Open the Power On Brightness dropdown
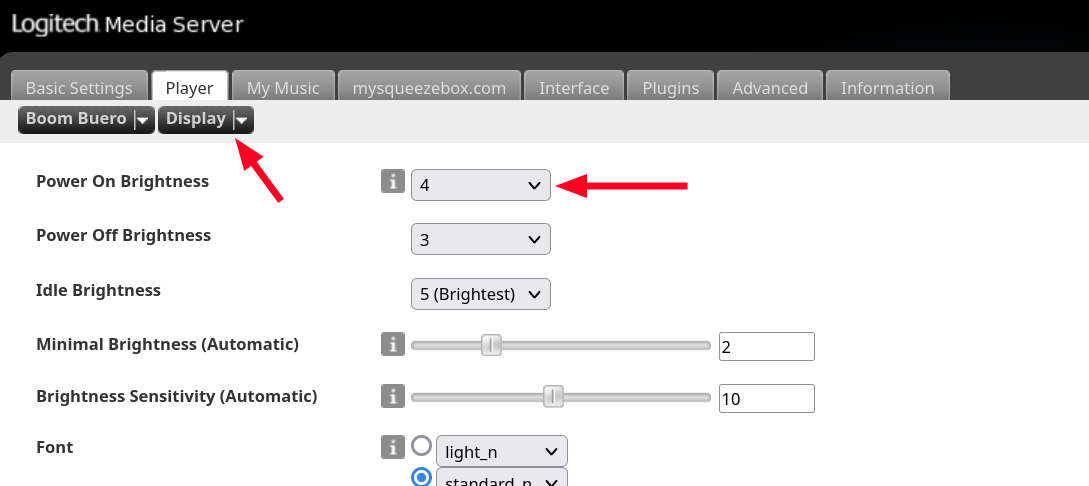 (480, 184)
